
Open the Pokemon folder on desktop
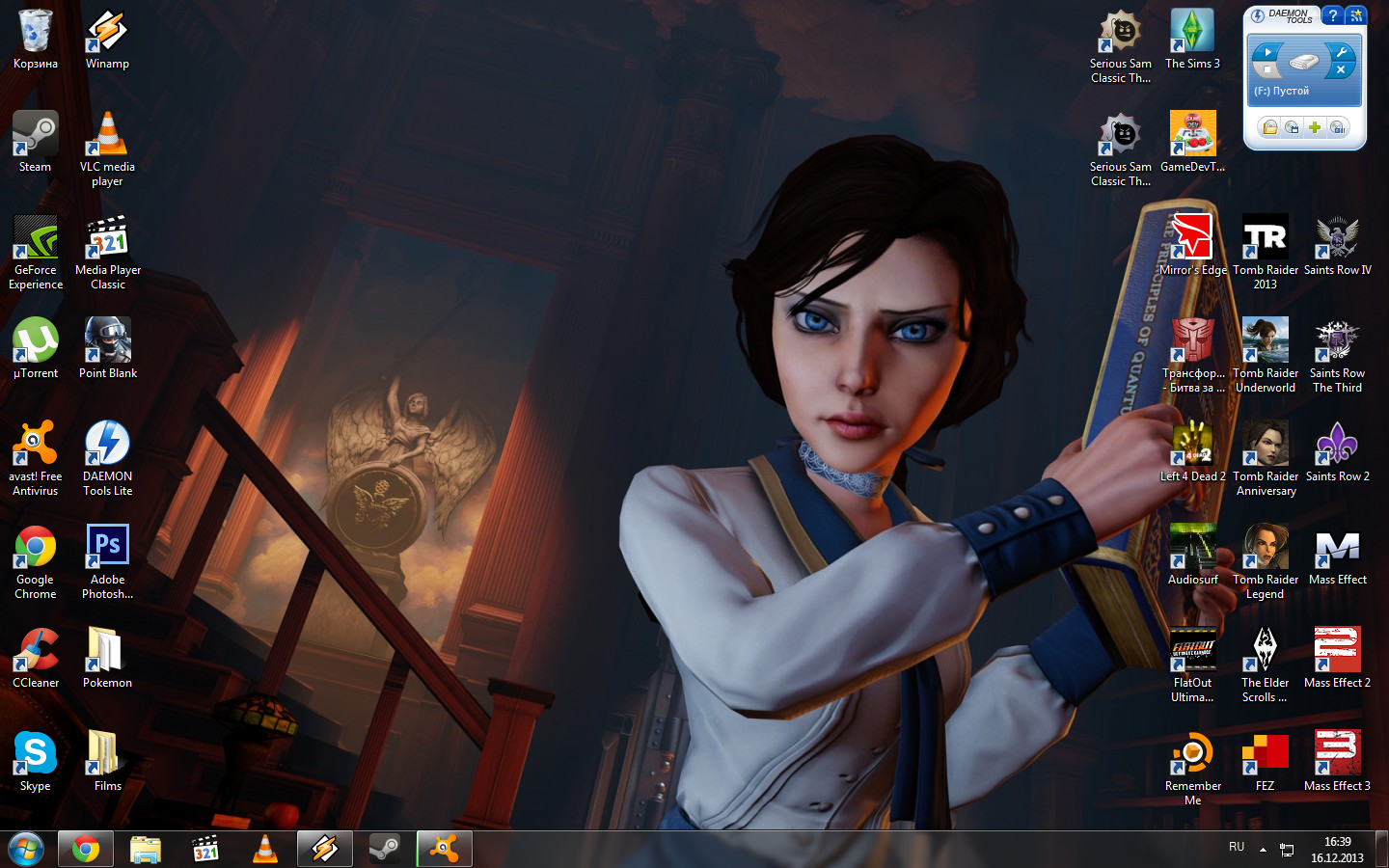107,659
